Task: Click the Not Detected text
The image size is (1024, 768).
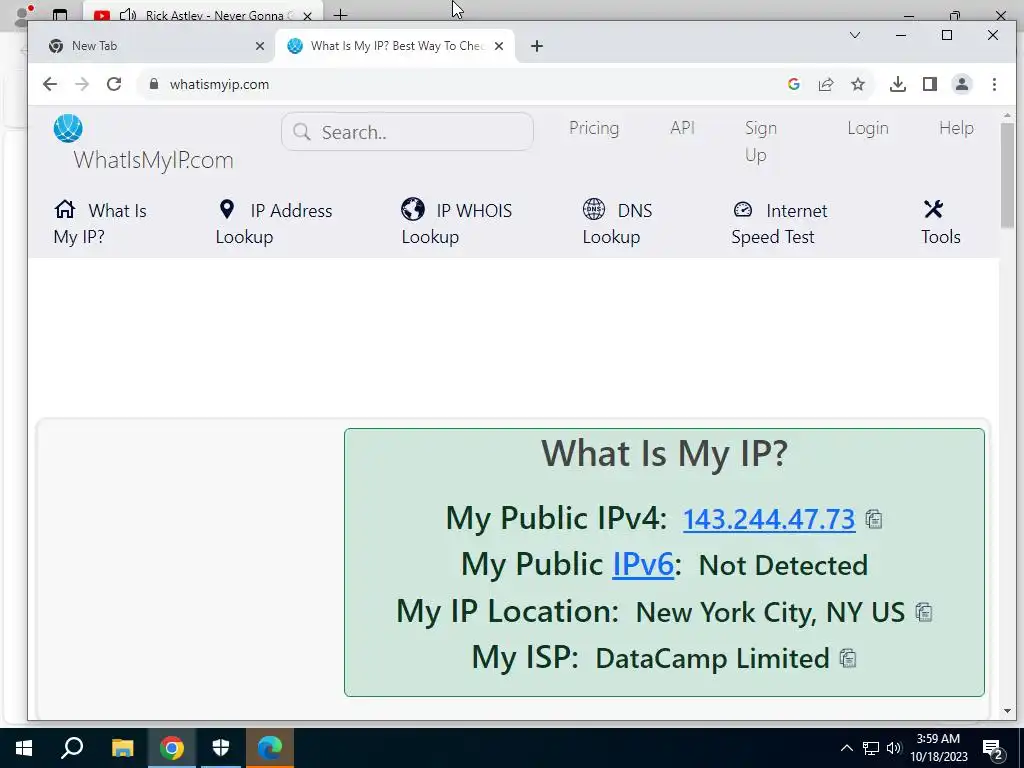Action: coord(783,566)
